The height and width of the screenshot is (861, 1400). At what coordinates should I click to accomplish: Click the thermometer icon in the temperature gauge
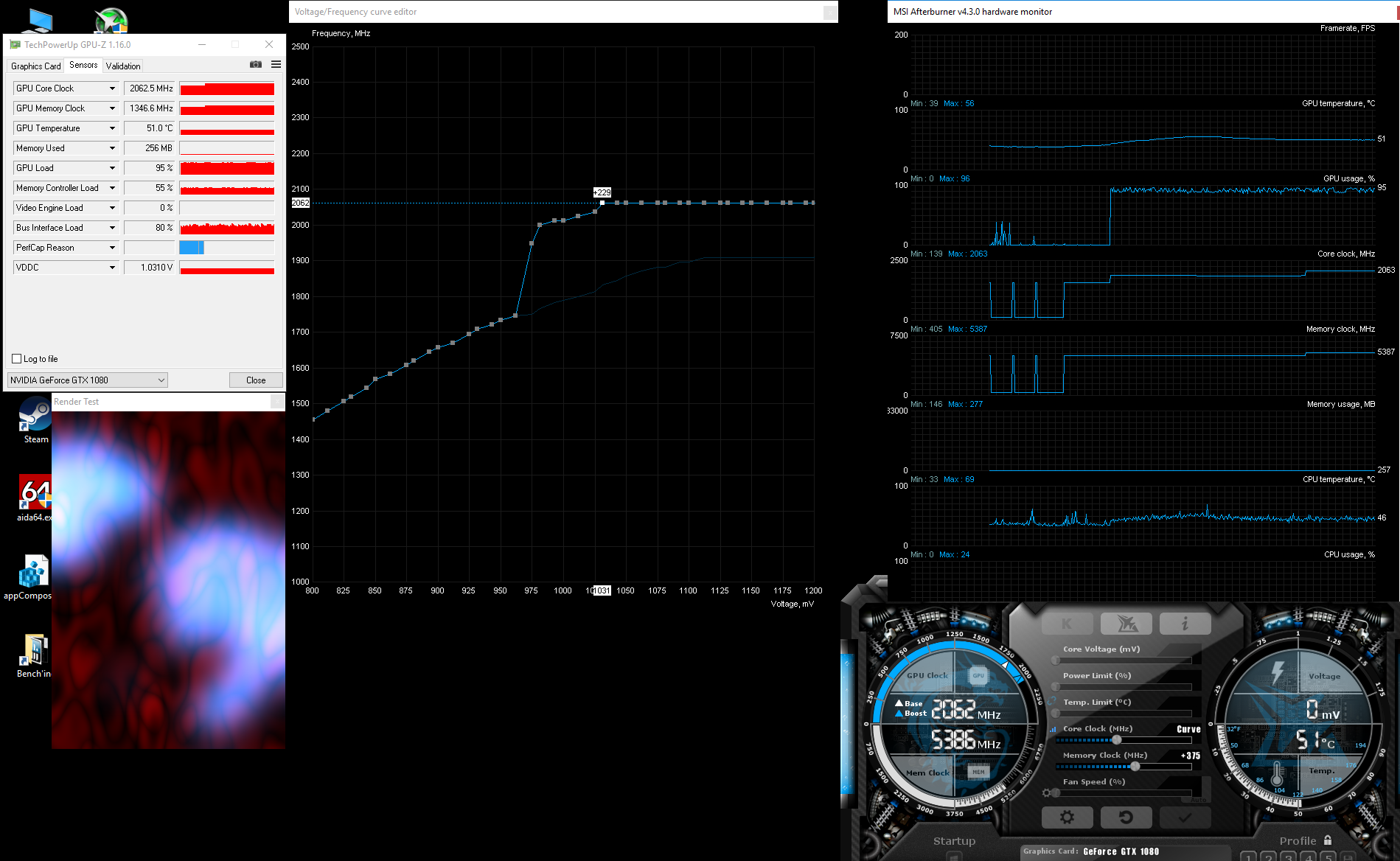click(1277, 774)
